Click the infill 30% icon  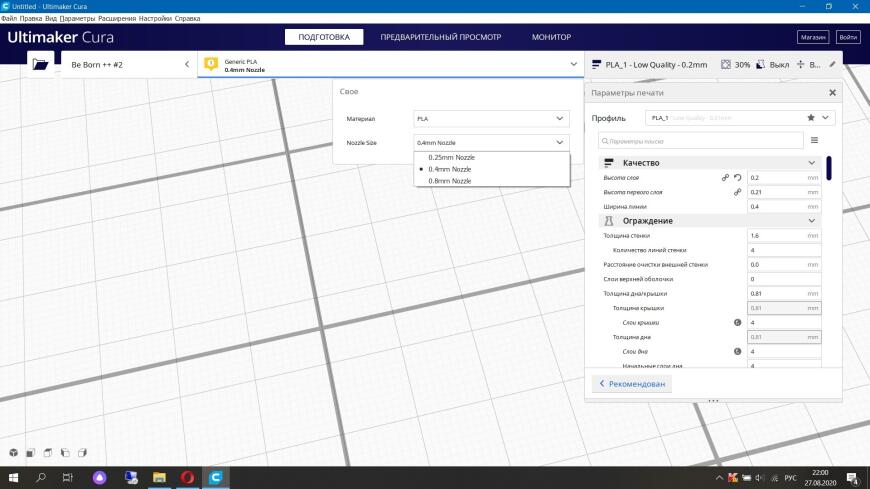click(726, 64)
